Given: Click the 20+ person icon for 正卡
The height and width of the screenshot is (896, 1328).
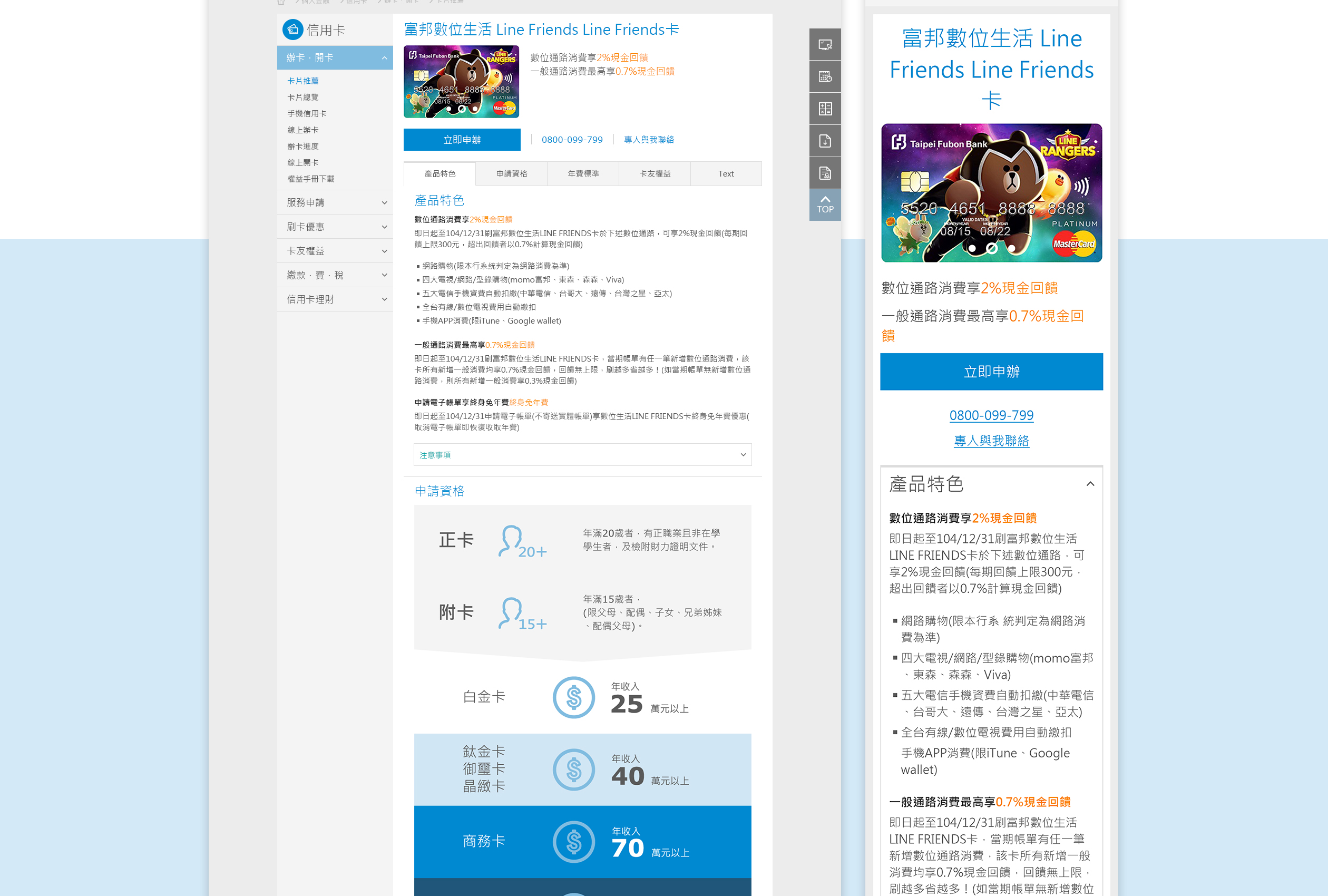Looking at the screenshot, I should (522, 541).
